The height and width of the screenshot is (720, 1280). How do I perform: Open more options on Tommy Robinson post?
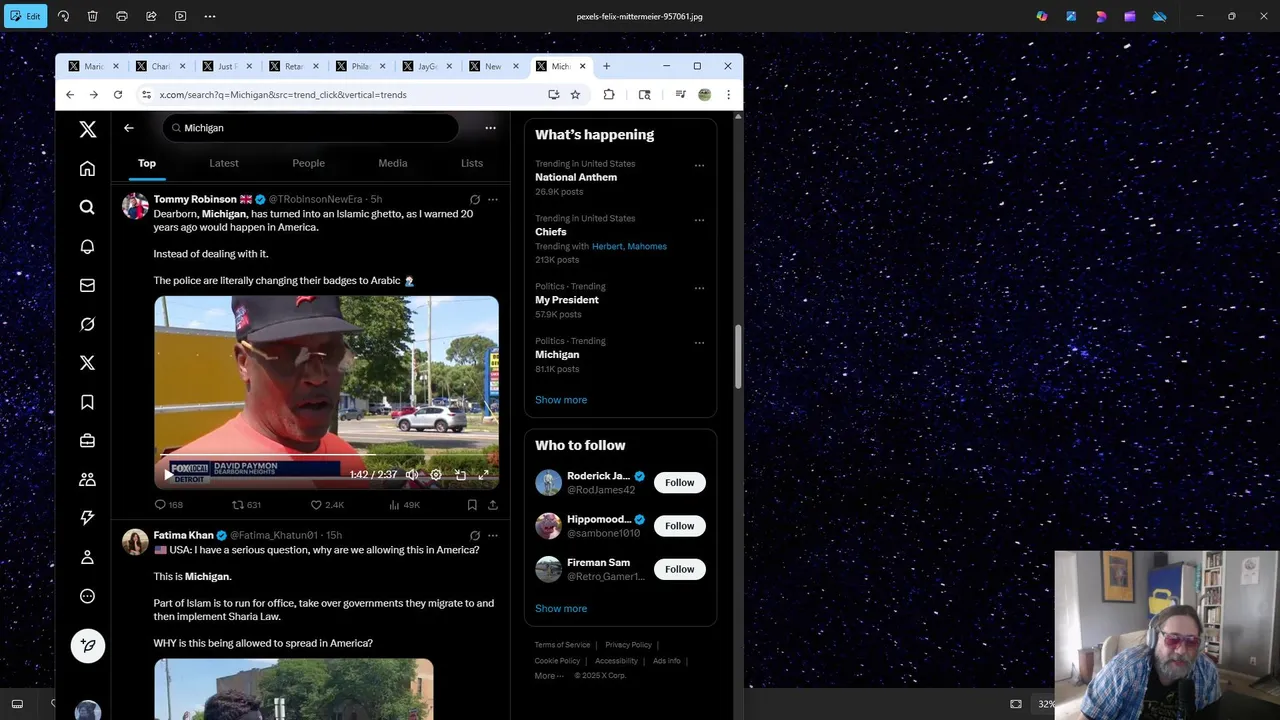click(x=492, y=200)
